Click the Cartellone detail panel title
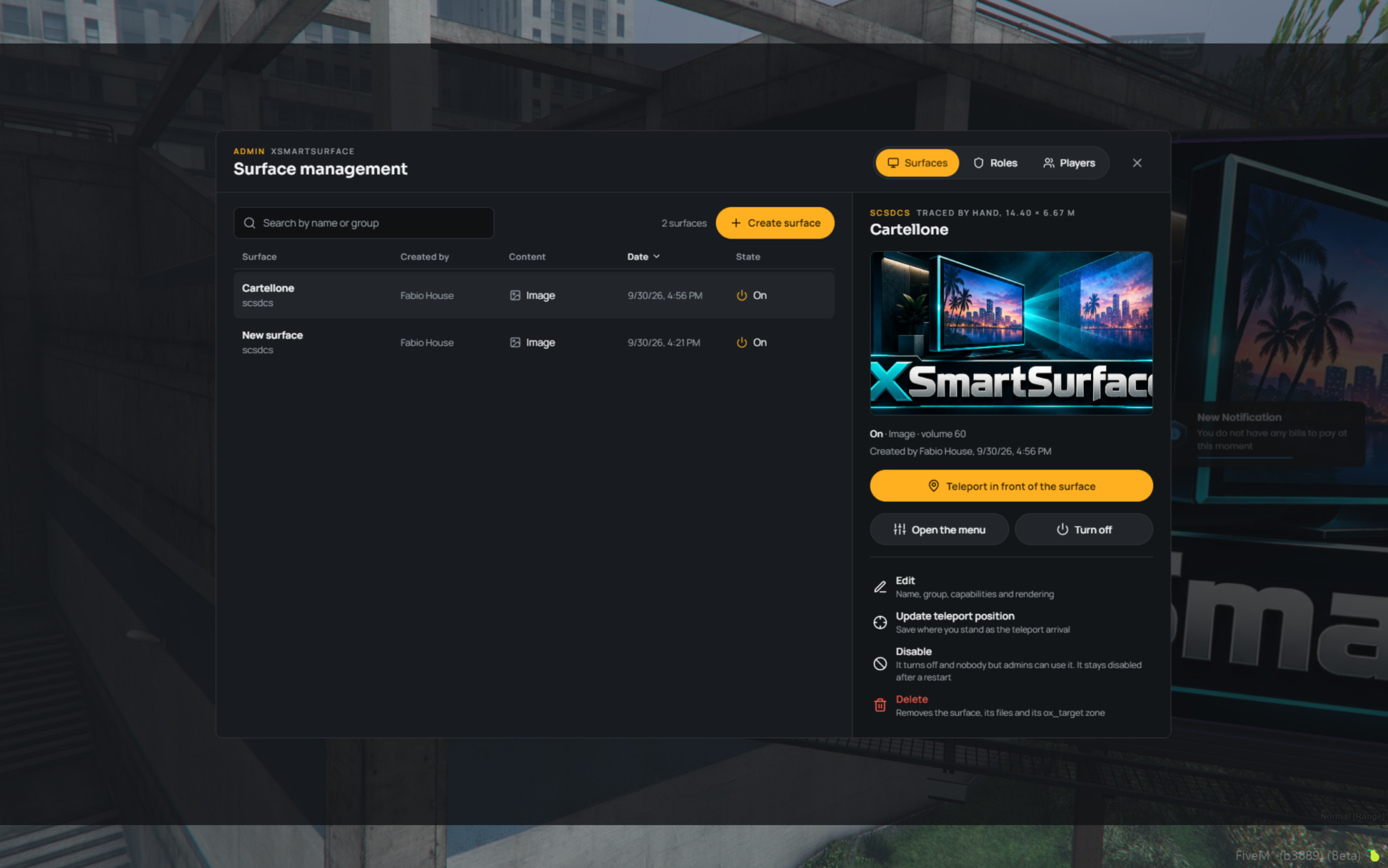The height and width of the screenshot is (868, 1388). (x=908, y=230)
